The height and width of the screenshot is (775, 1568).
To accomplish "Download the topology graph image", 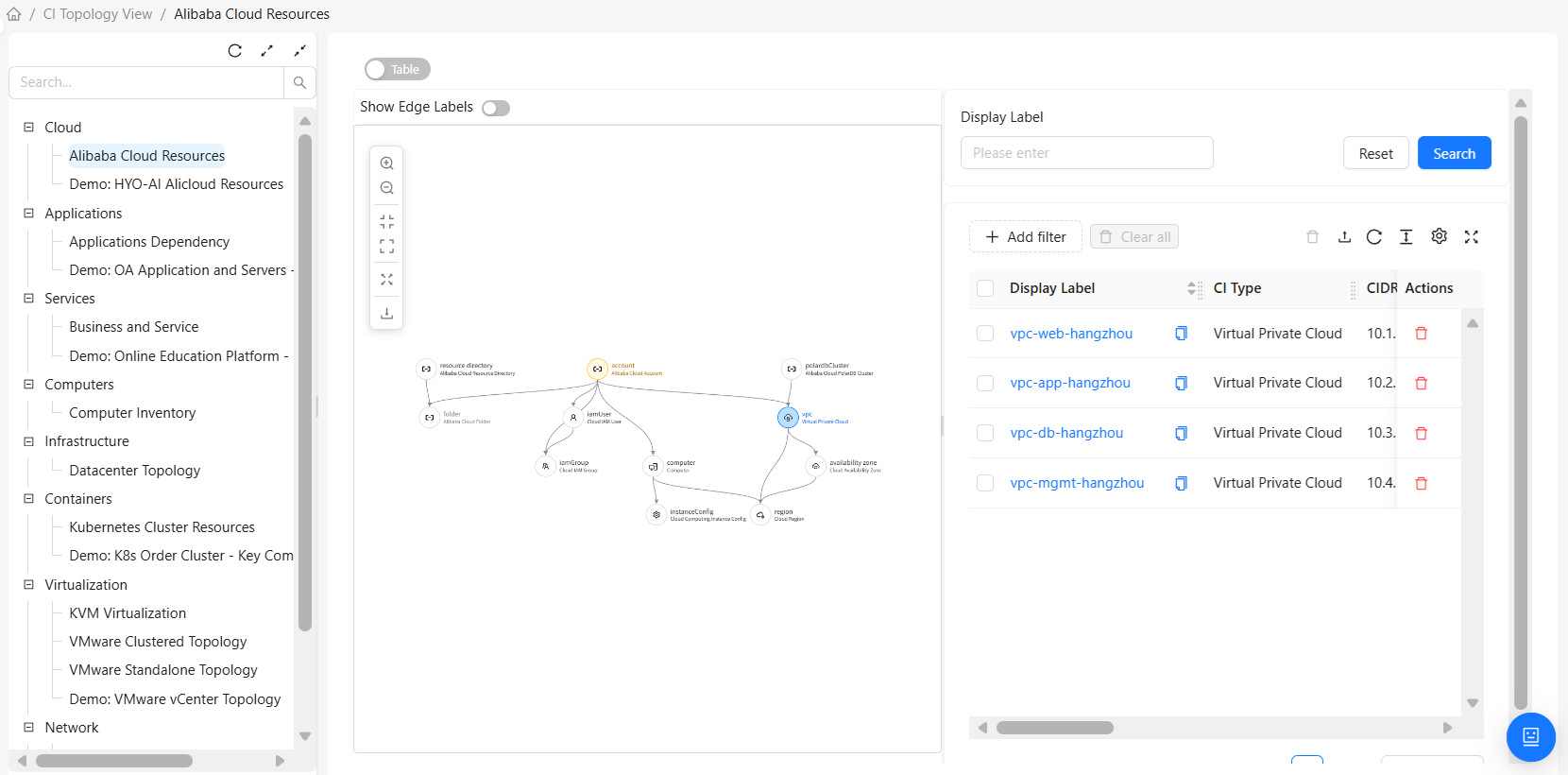I will pyautogui.click(x=387, y=313).
